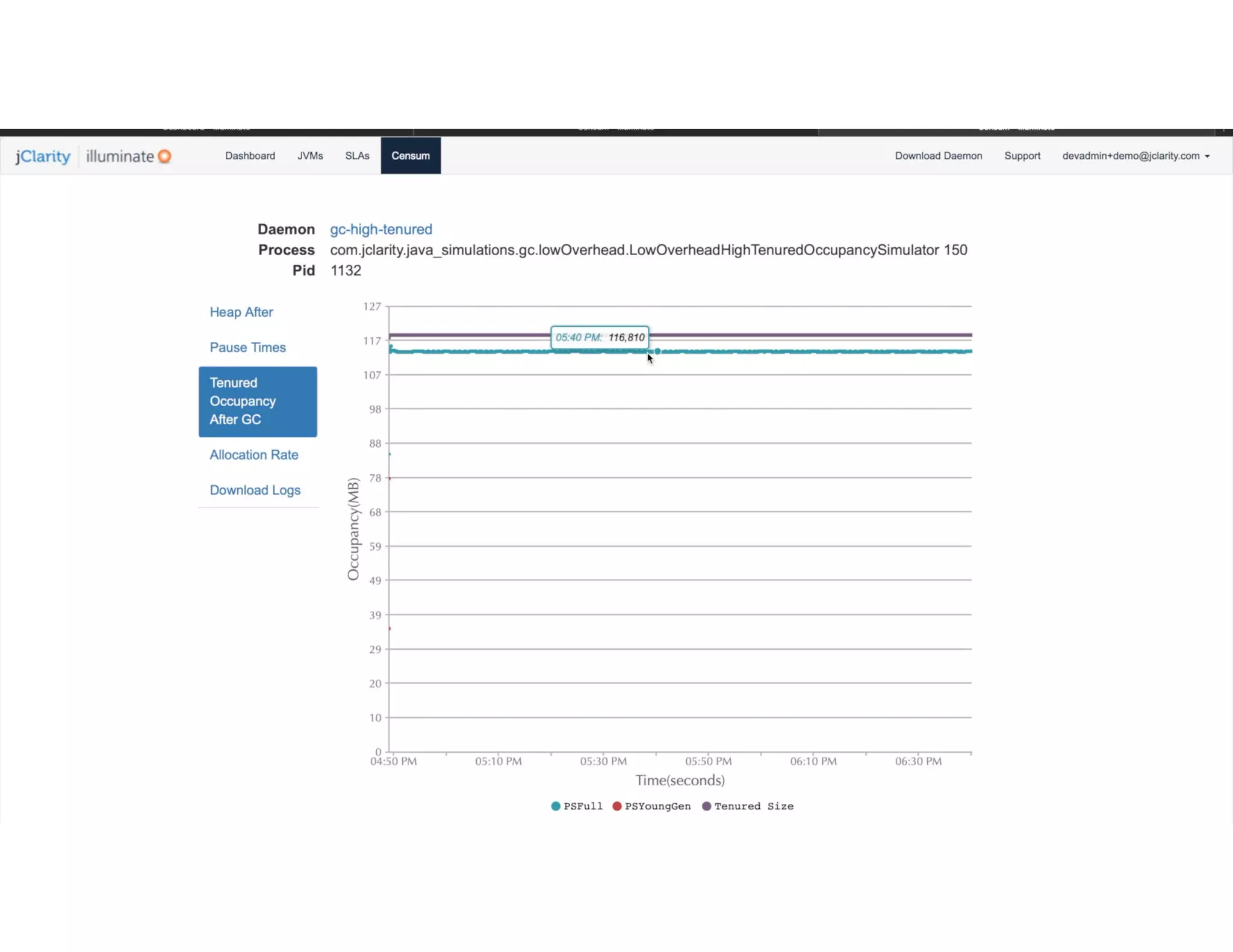Screen dimensions: 1233x952
Task: Toggle Tenured Size series in legend
Action: pyautogui.click(x=753, y=806)
